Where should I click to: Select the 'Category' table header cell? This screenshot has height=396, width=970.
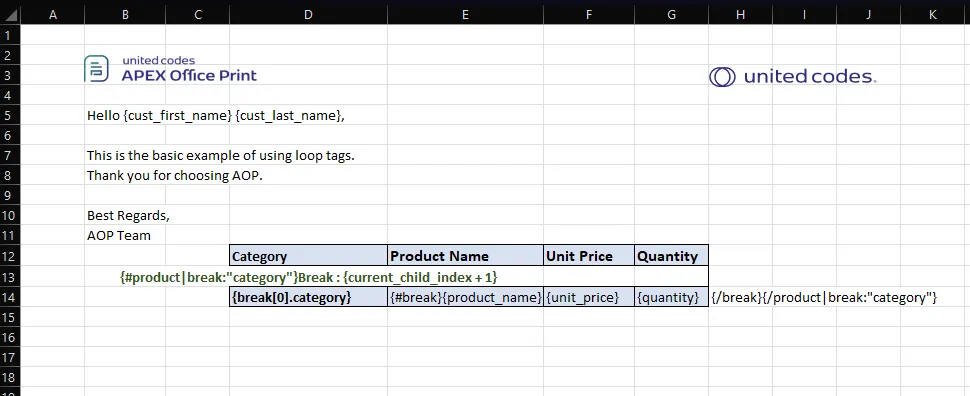[308, 256]
